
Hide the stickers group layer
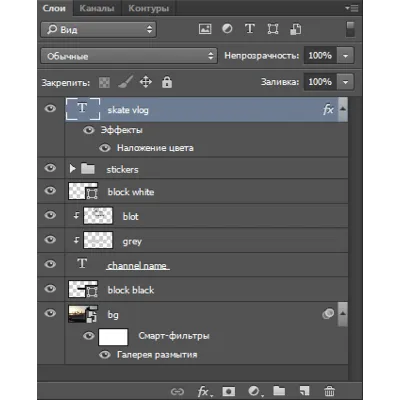(x=50, y=168)
